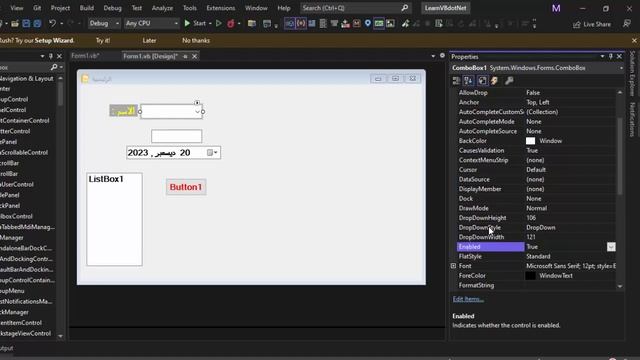Viewport: 640px width, 360px height.
Task: Open Properties window options dropdown
Action: coord(602,56)
